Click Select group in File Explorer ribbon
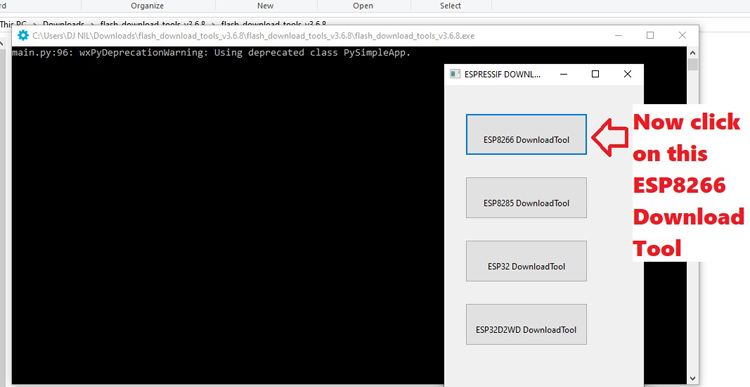 [x=451, y=6]
